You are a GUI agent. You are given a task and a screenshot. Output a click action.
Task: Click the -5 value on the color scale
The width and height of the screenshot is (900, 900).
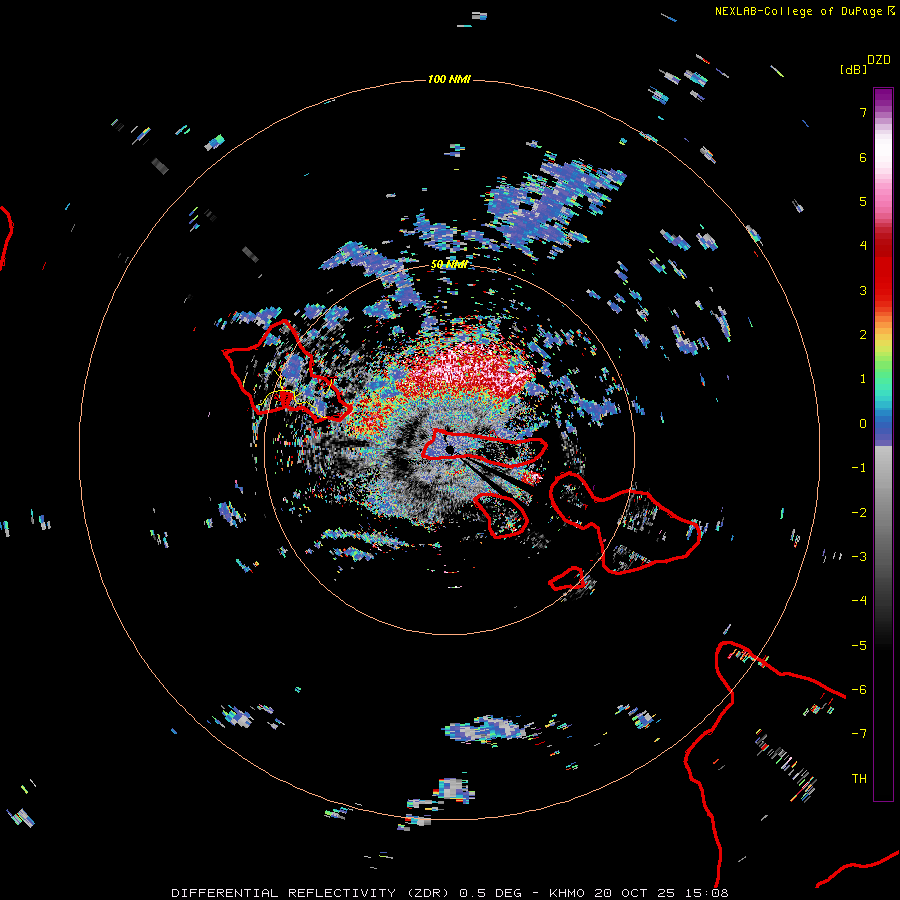click(859, 646)
